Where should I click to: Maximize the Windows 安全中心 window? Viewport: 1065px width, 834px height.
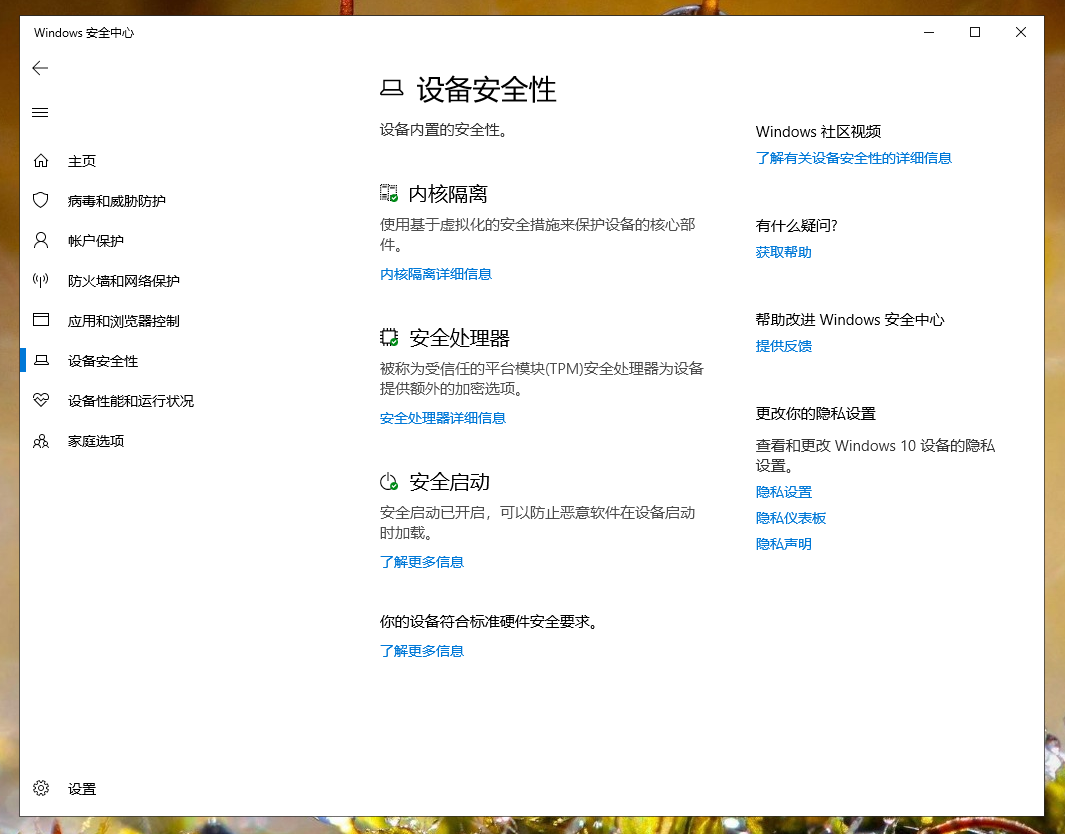(975, 32)
